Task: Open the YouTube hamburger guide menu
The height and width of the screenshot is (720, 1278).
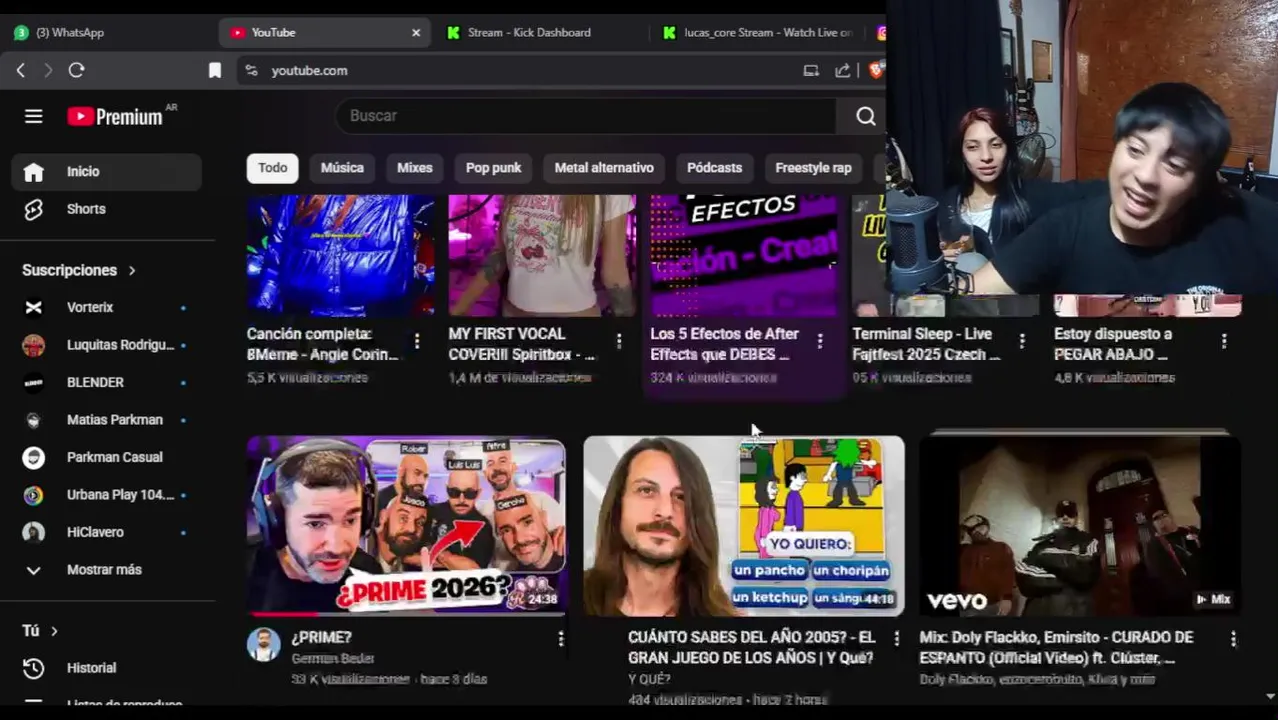Action: click(x=33, y=116)
